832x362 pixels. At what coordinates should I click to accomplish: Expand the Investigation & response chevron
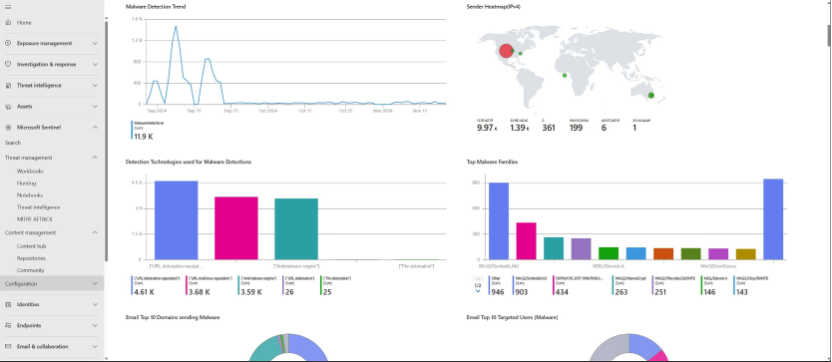click(x=95, y=64)
